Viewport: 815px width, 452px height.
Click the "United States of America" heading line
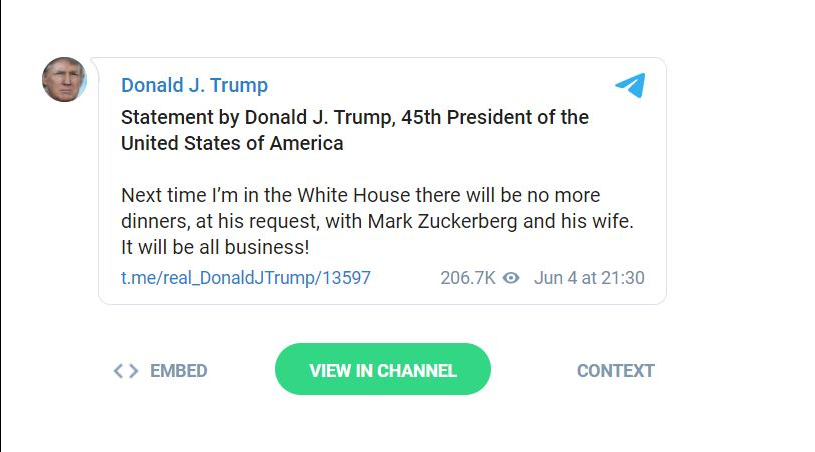pos(232,143)
